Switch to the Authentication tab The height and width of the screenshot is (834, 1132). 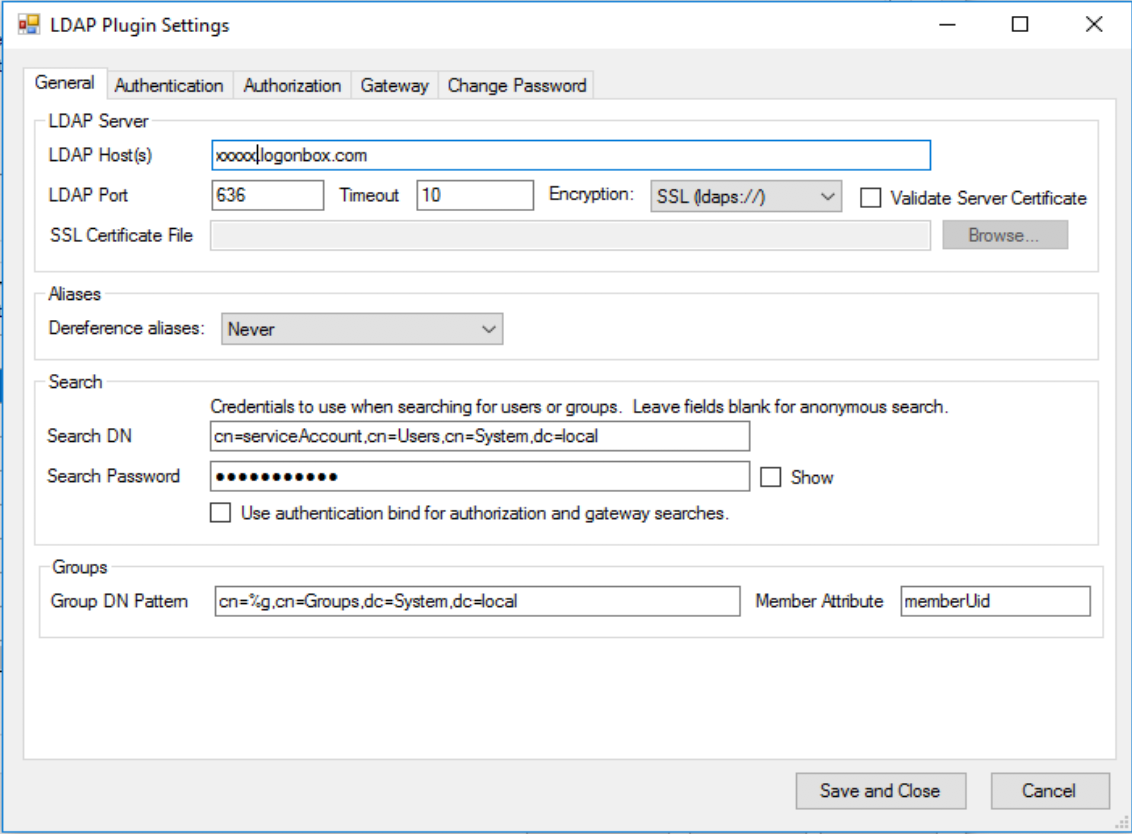click(169, 86)
